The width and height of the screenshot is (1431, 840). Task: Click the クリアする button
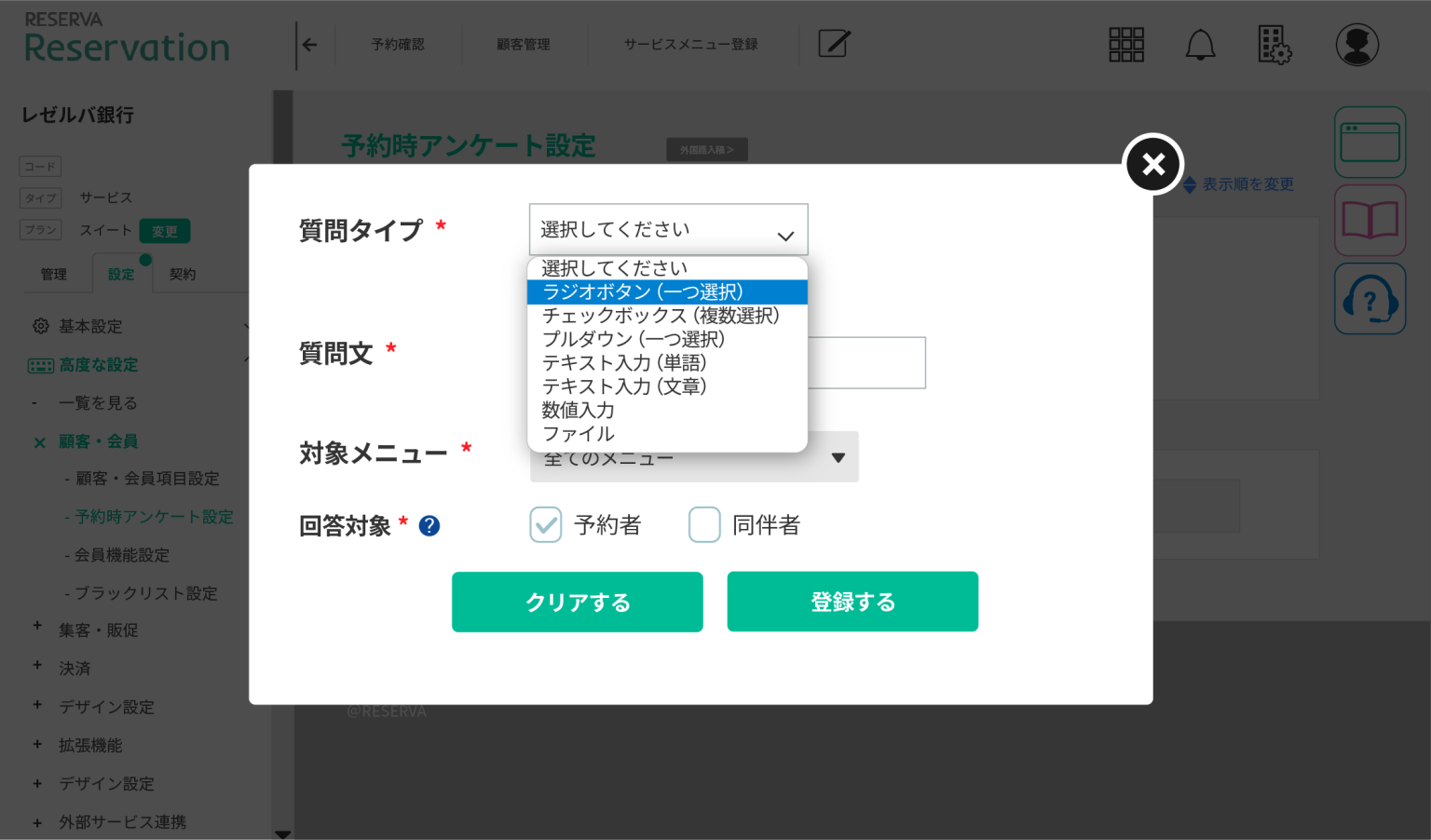578,603
